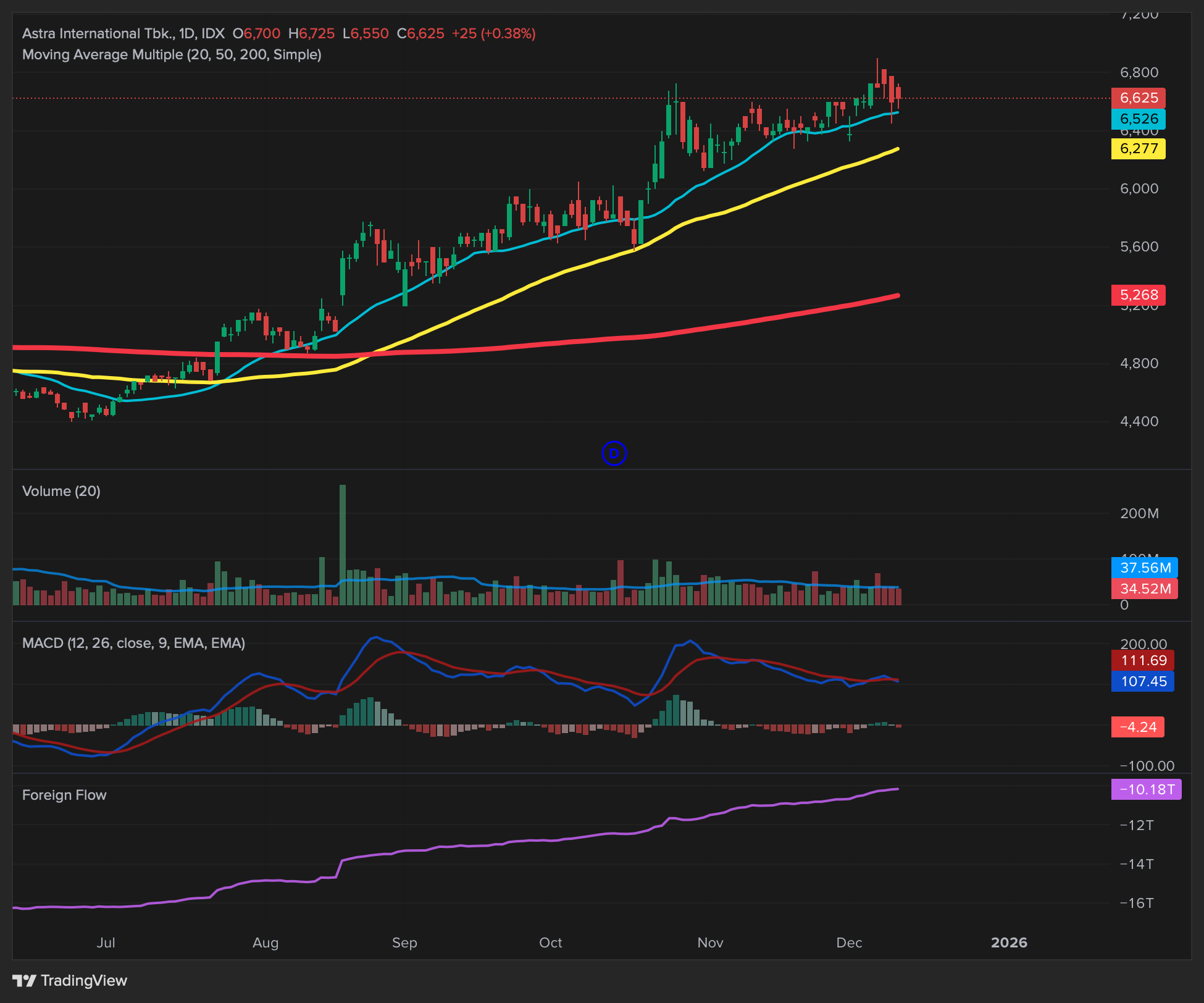
Task: Select the Moving Average Multiple indicator legend
Action: [x=172, y=54]
